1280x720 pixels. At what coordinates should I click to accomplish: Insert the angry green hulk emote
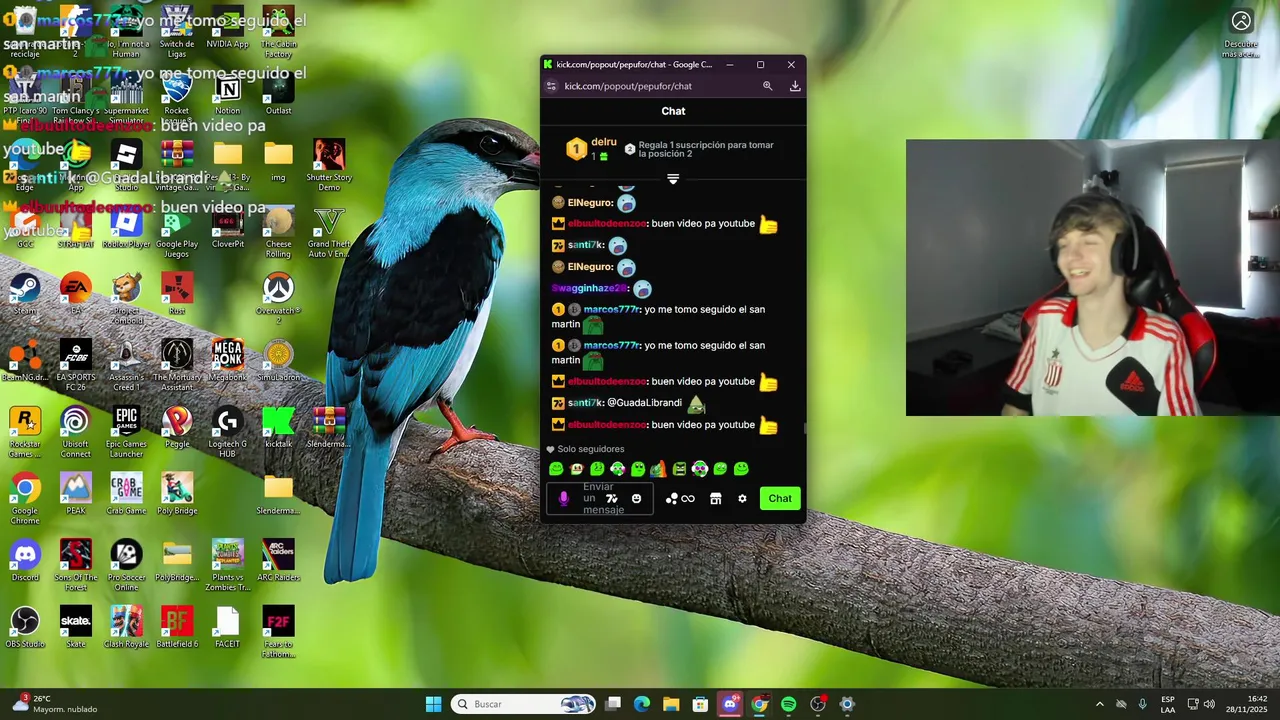tap(679, 469)
